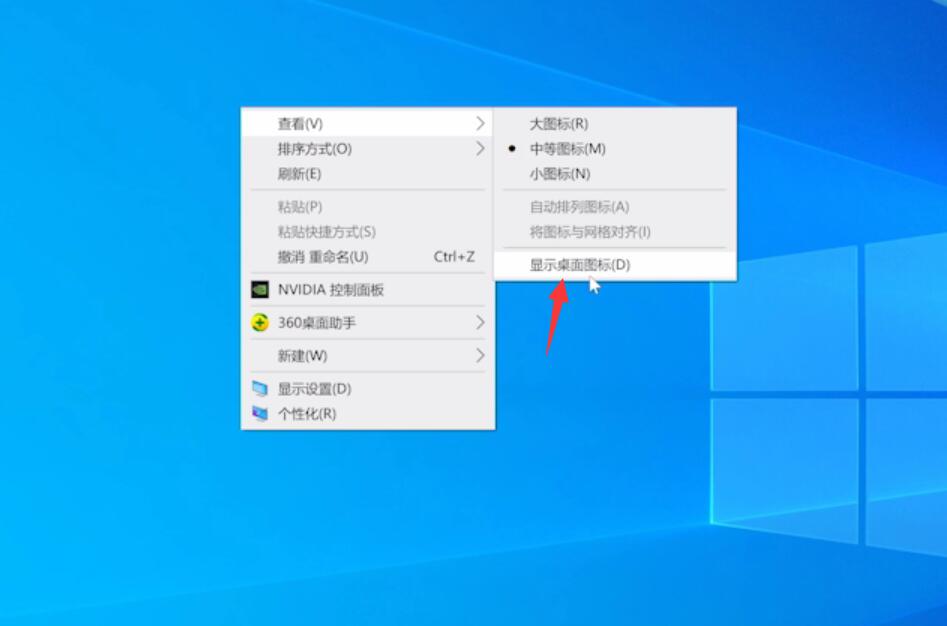Toggle 自动排列图标(A)
This screenshot has width=947, height=626.
pyautogui.click(x=615, y=207)
